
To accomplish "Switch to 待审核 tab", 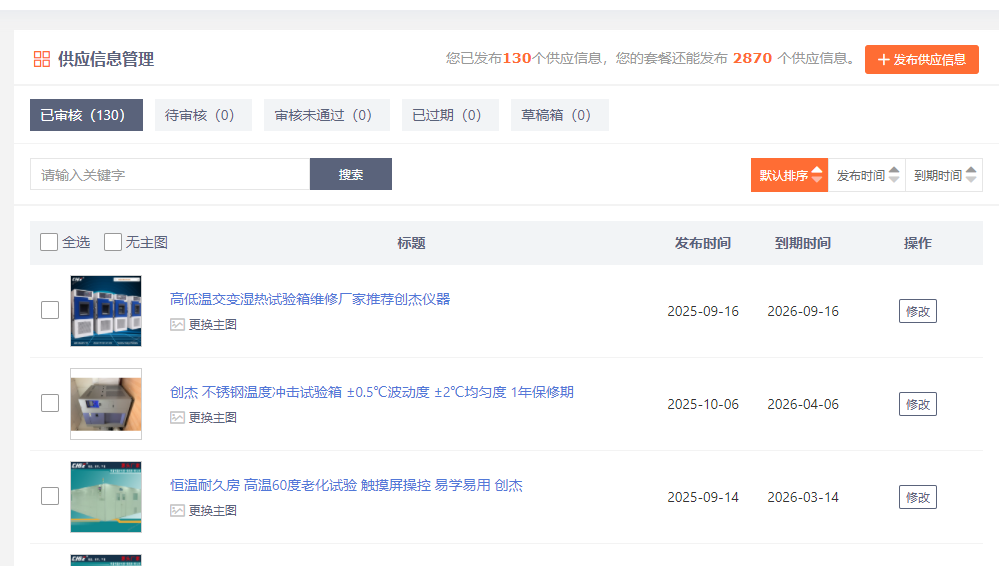I will [199, 115].
